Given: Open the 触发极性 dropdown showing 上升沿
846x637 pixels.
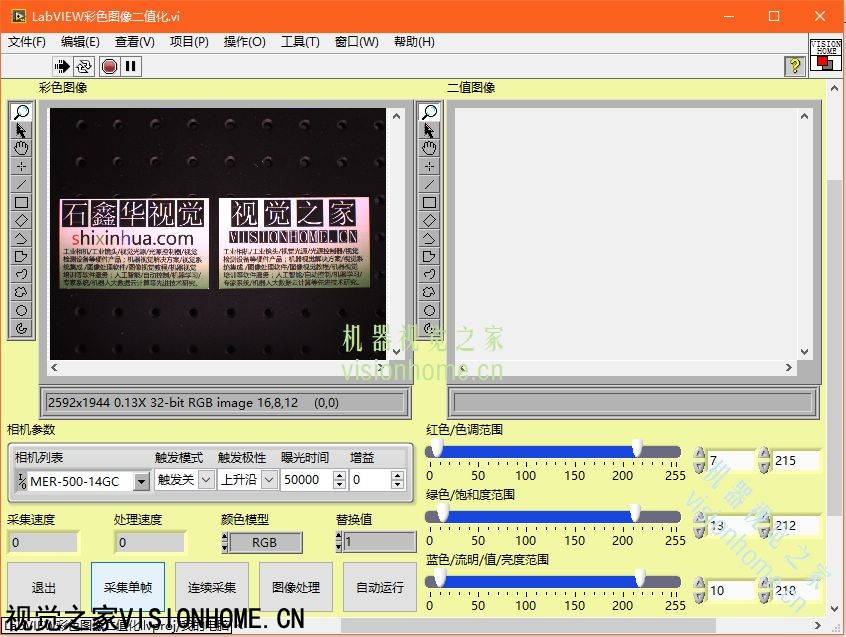Looking at the screenshot, I should click(270, 480).
